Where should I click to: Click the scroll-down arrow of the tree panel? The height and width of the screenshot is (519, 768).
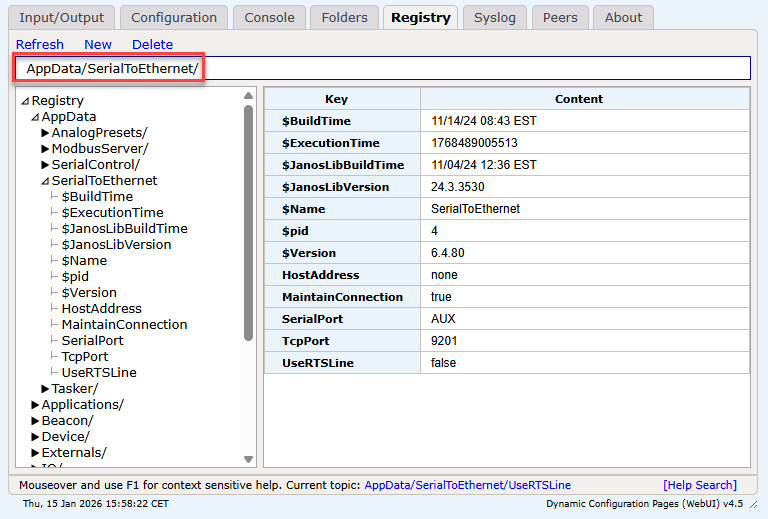pos(249,459)
